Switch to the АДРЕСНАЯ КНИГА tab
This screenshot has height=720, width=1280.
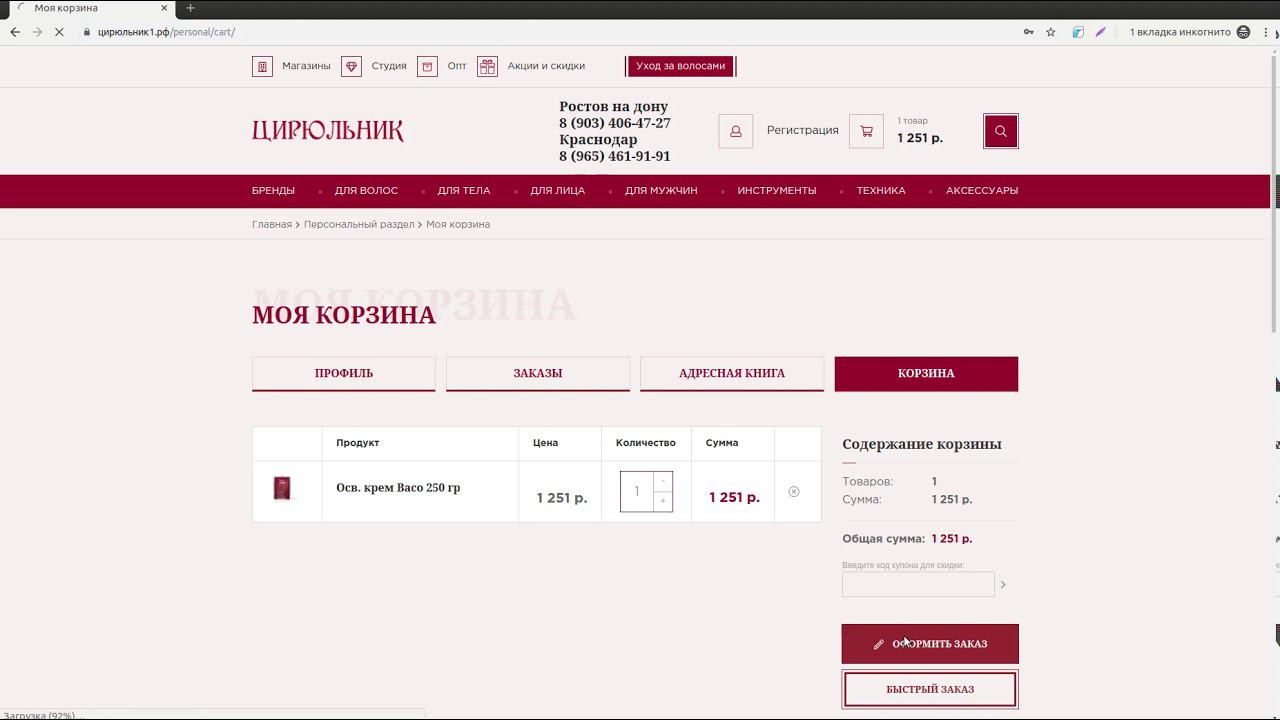(x=732, y=373)
